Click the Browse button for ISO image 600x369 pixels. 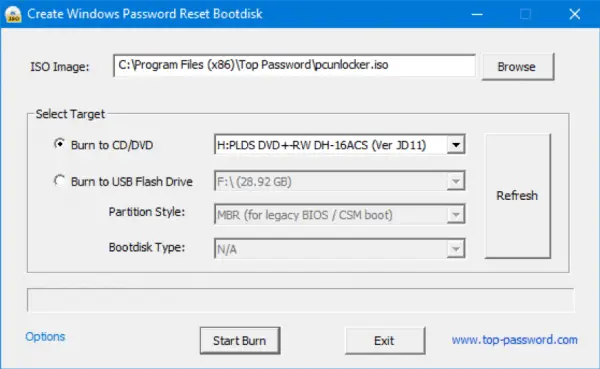click(x=517, y=67)
